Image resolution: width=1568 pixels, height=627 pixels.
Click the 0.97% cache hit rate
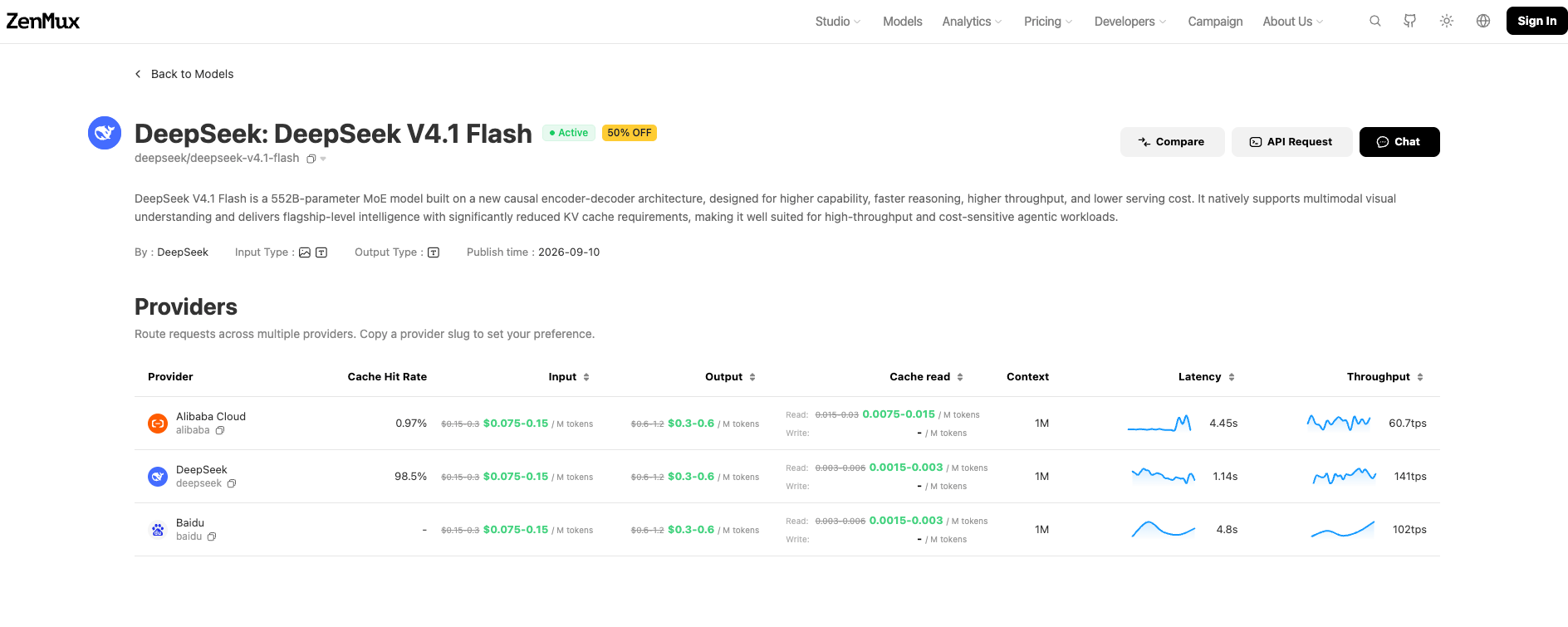411,424
